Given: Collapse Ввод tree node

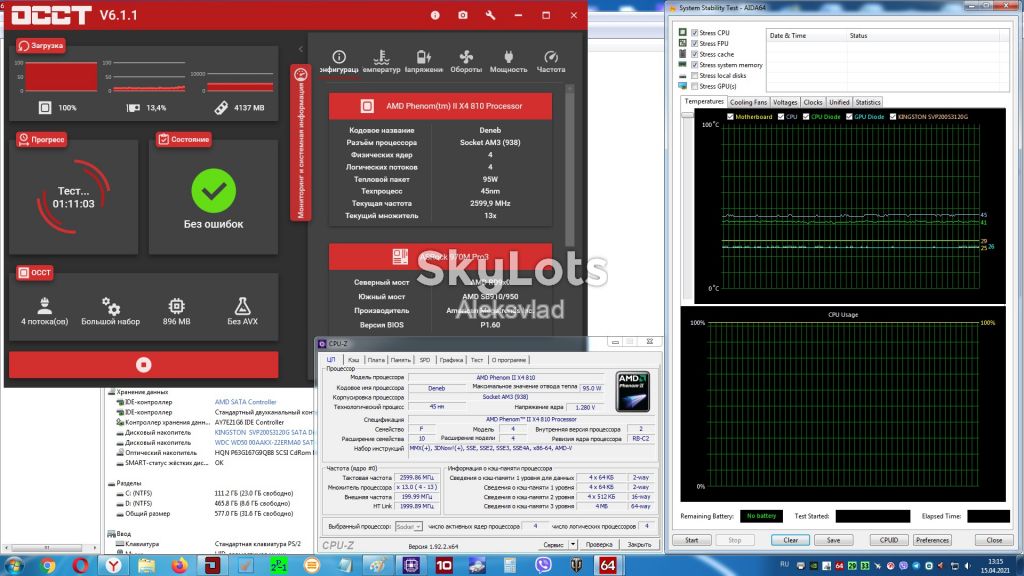Looking at the screenshot, I should coord(112,534).
